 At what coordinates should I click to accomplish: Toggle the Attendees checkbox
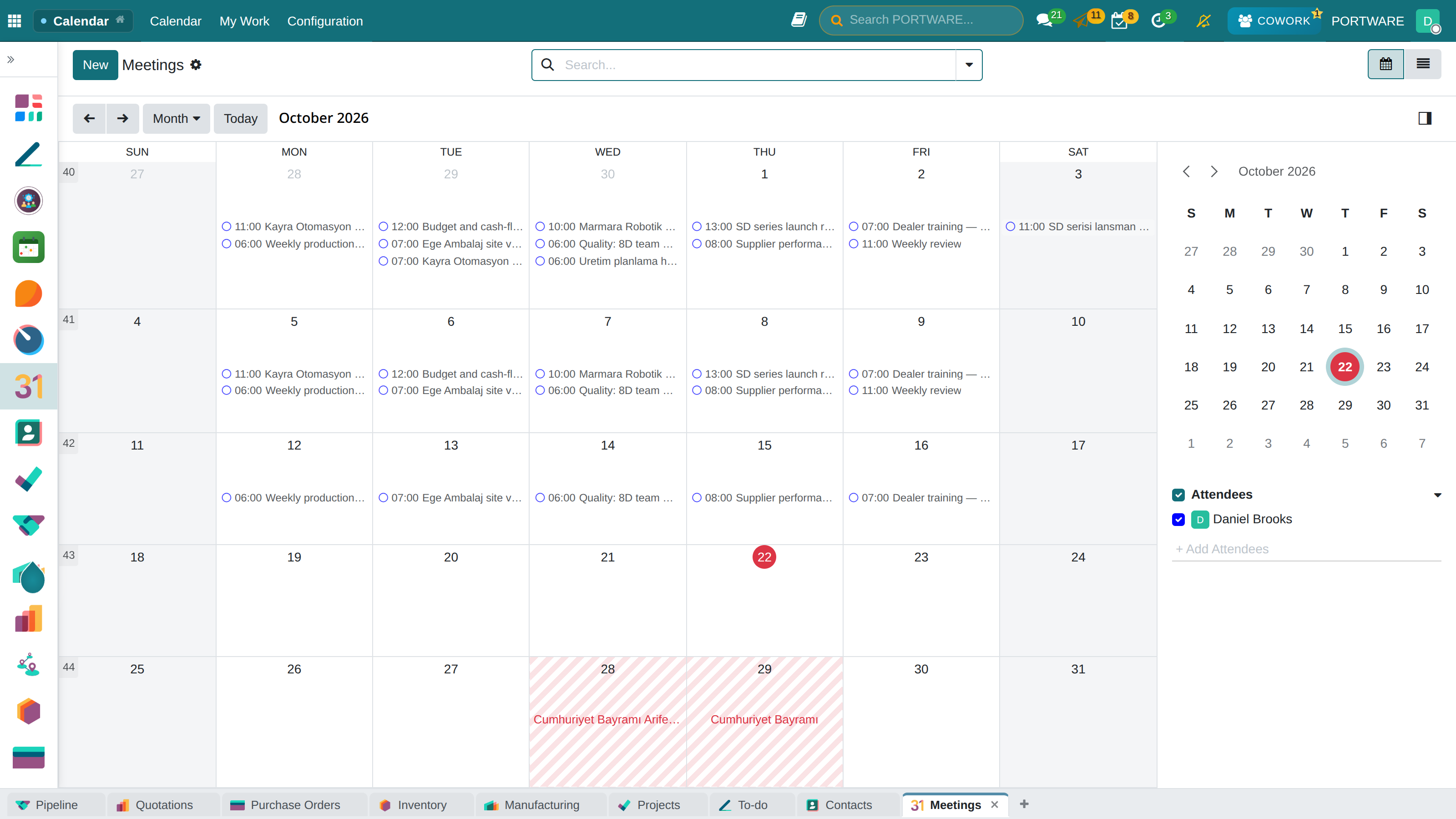pos(1178,495)
